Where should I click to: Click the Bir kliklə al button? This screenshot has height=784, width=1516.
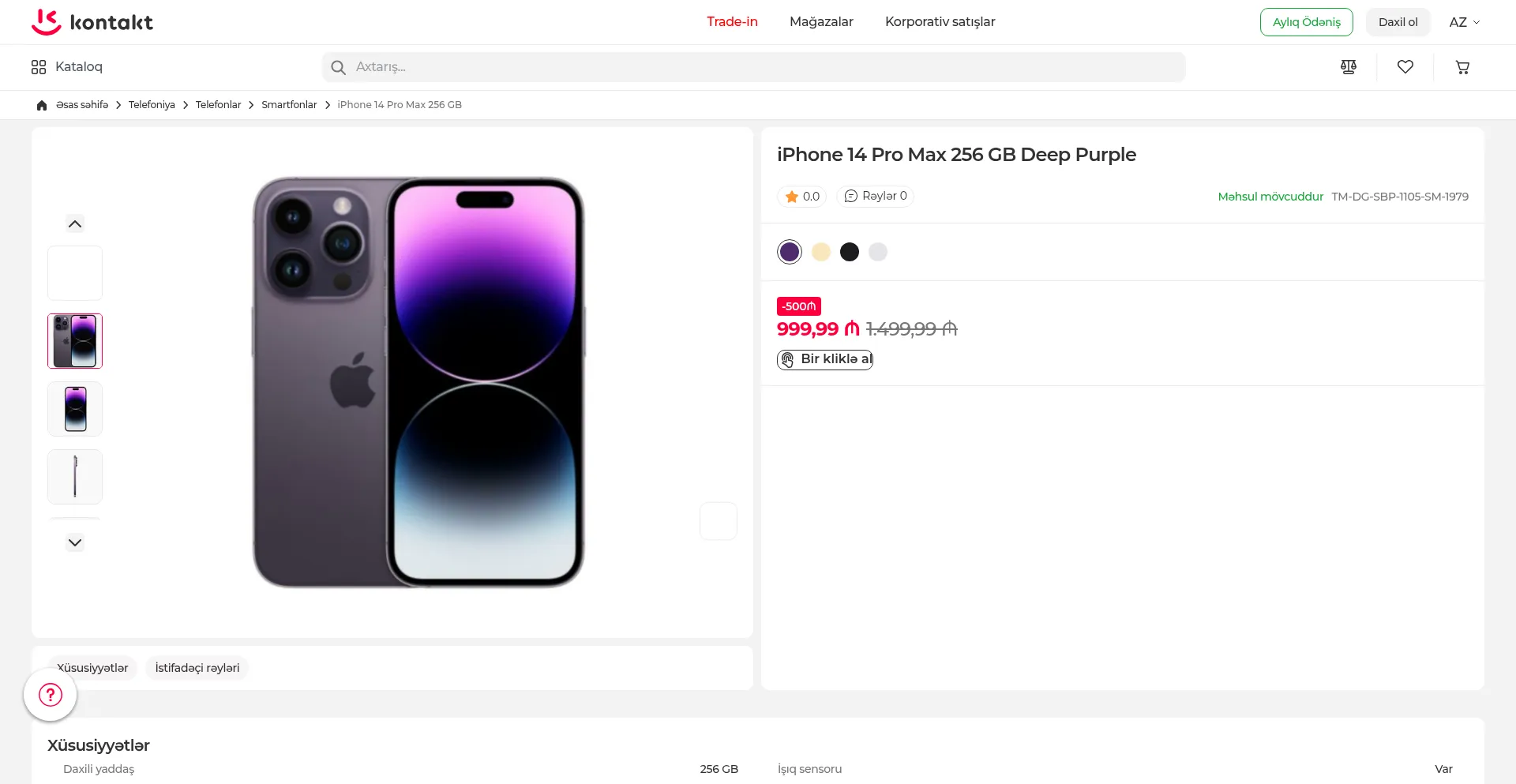[825, 359]
